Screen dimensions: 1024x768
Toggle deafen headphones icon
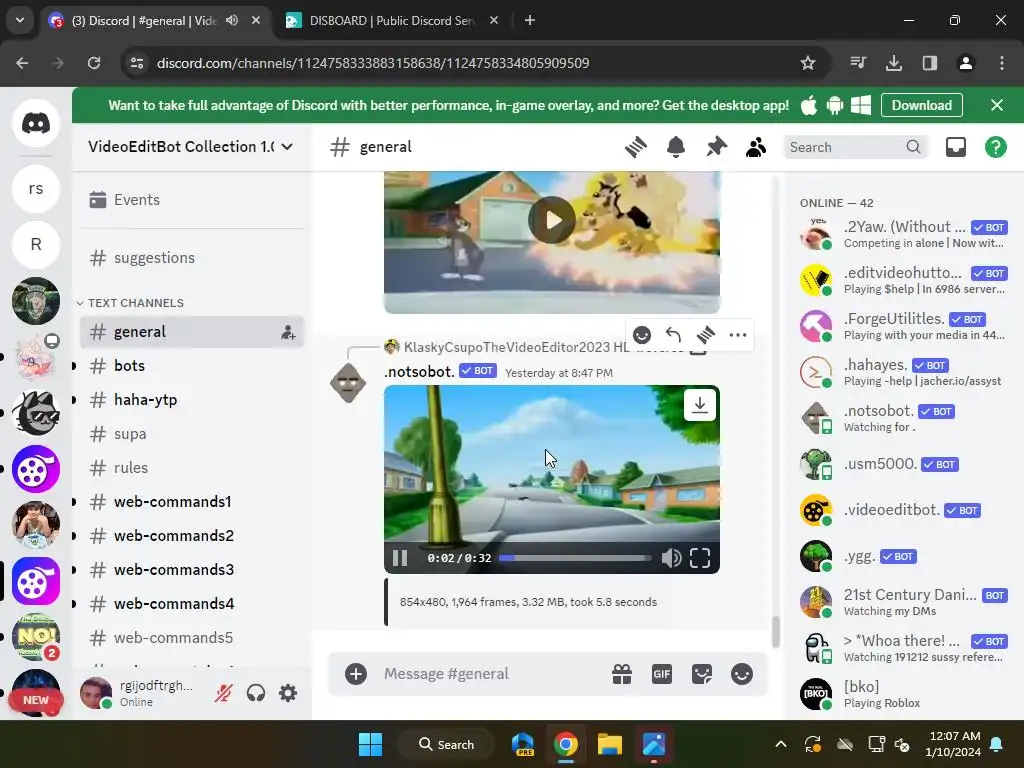tap(256, 693)
